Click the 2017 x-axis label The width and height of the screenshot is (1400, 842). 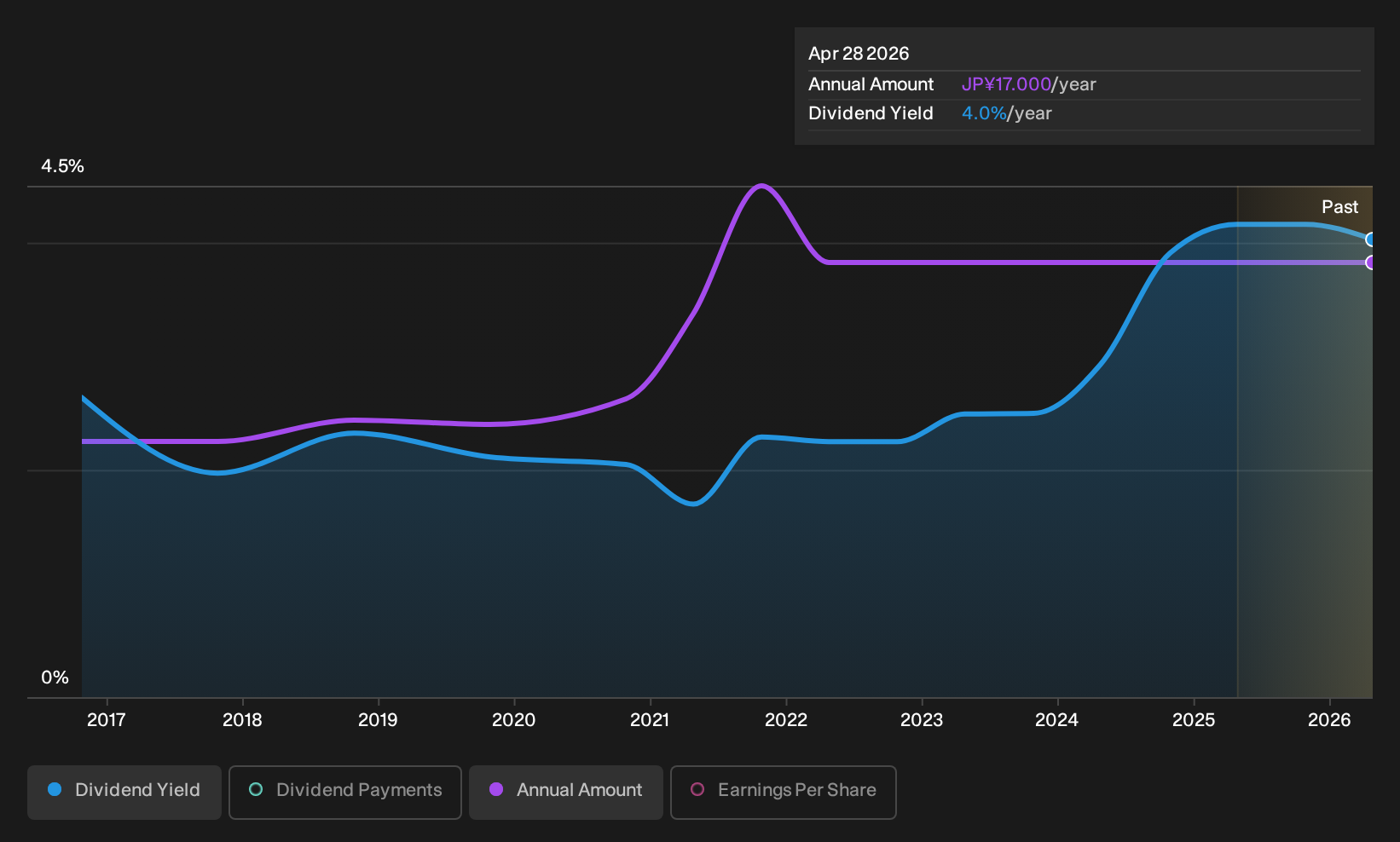click(x=106, y=720)
